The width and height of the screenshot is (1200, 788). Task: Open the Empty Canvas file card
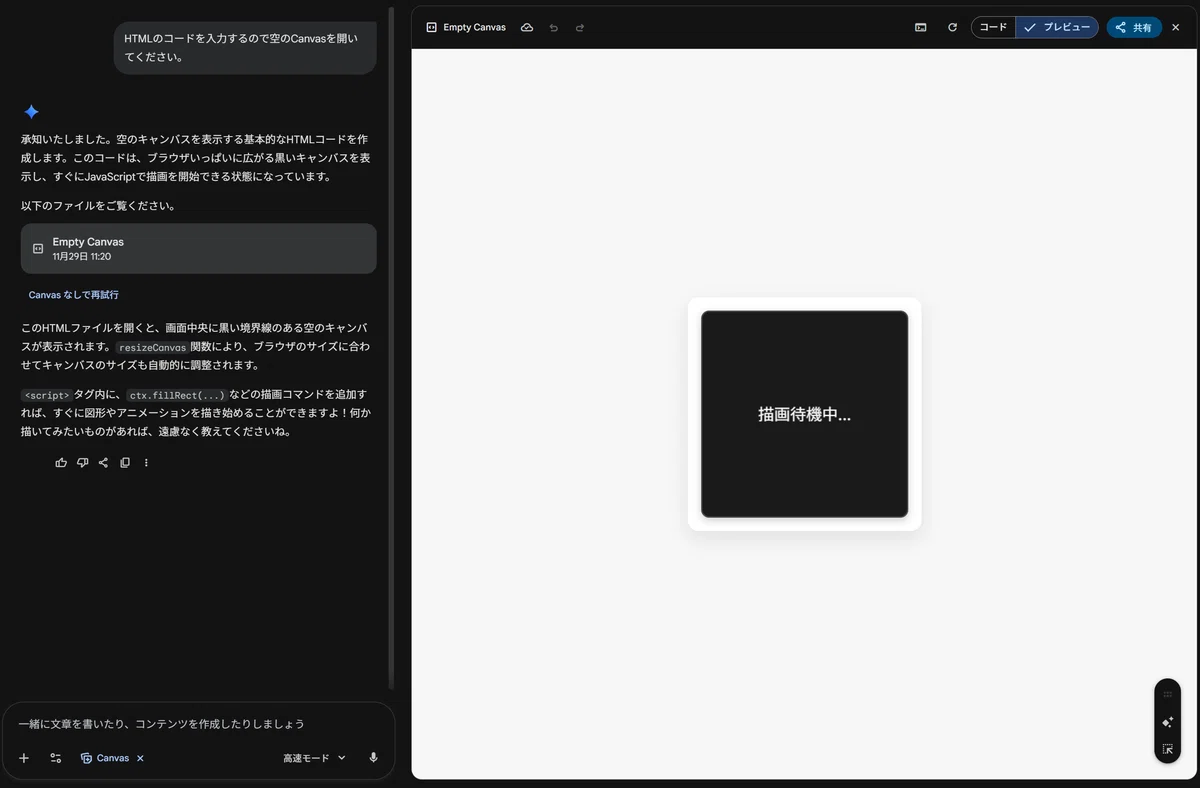pyautogui.click(x=198, y=248)
